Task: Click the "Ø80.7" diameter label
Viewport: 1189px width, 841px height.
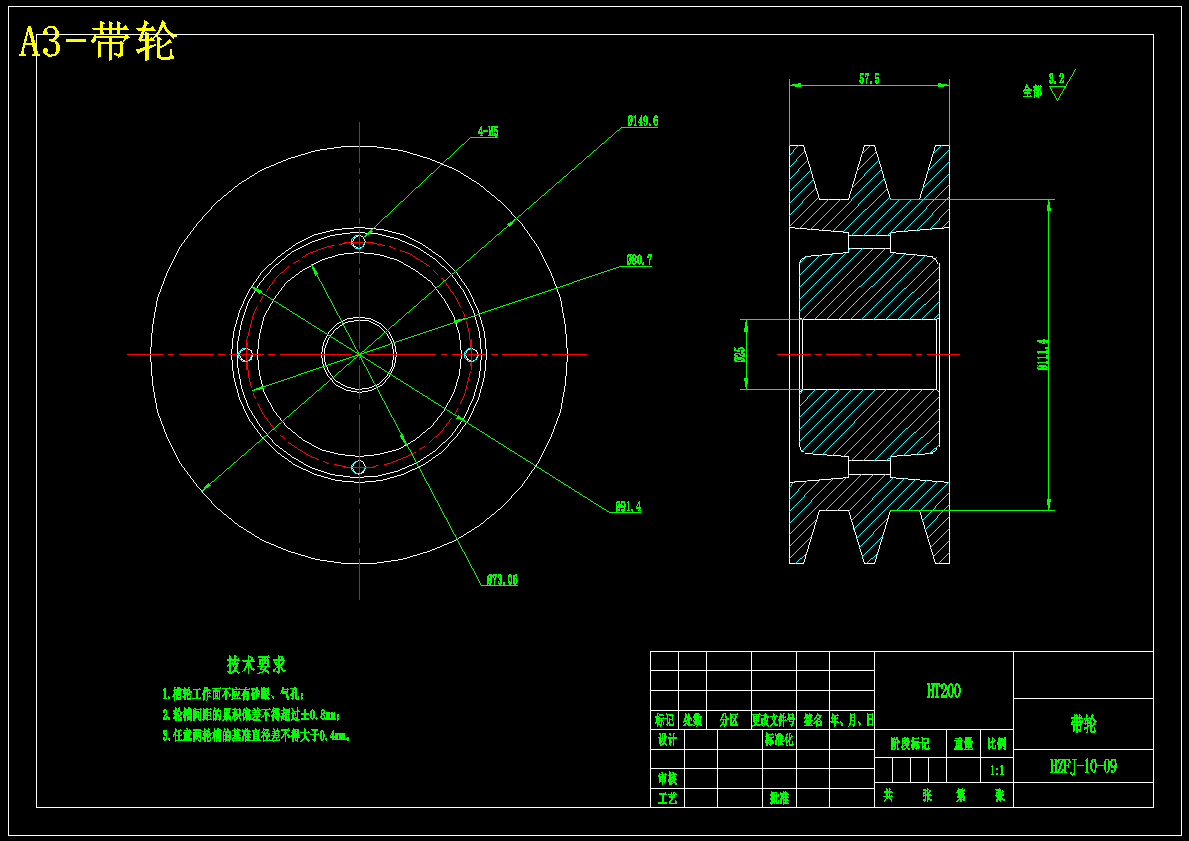Action: click(639, 260)
